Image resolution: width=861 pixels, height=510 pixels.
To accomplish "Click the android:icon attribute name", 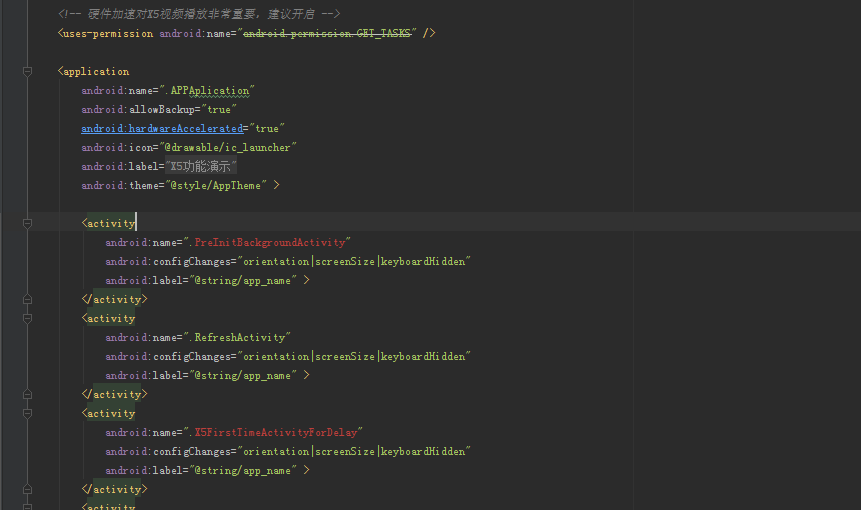I will coord(117,147).
